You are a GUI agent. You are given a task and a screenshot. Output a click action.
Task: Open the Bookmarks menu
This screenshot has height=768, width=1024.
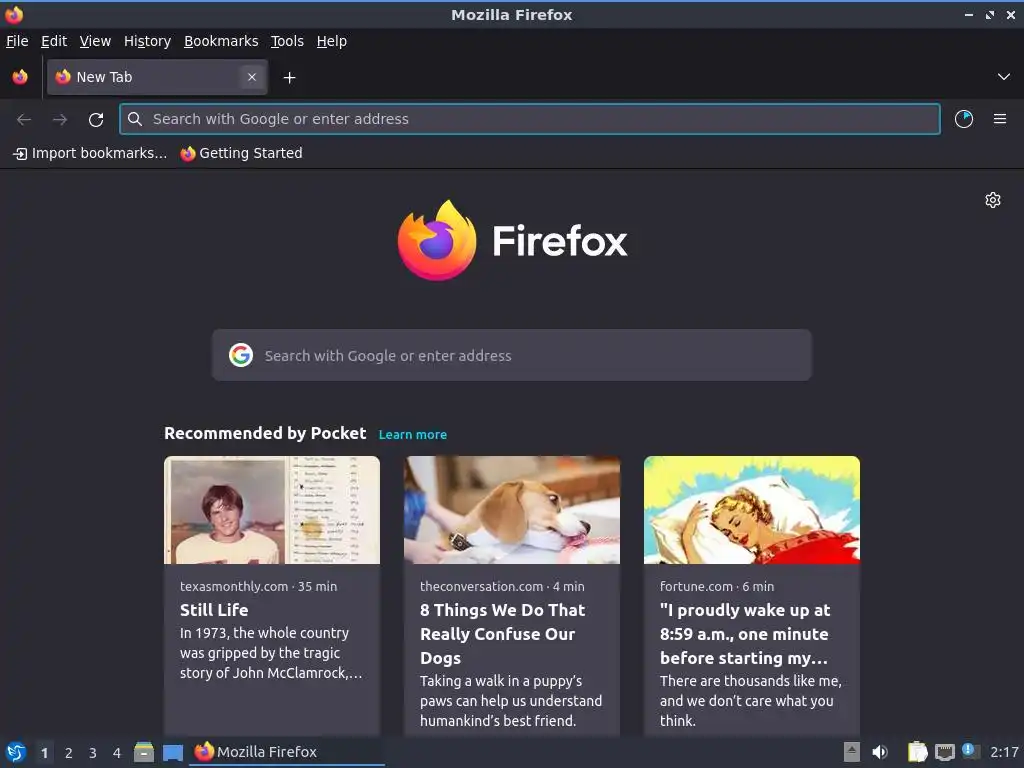221,41
